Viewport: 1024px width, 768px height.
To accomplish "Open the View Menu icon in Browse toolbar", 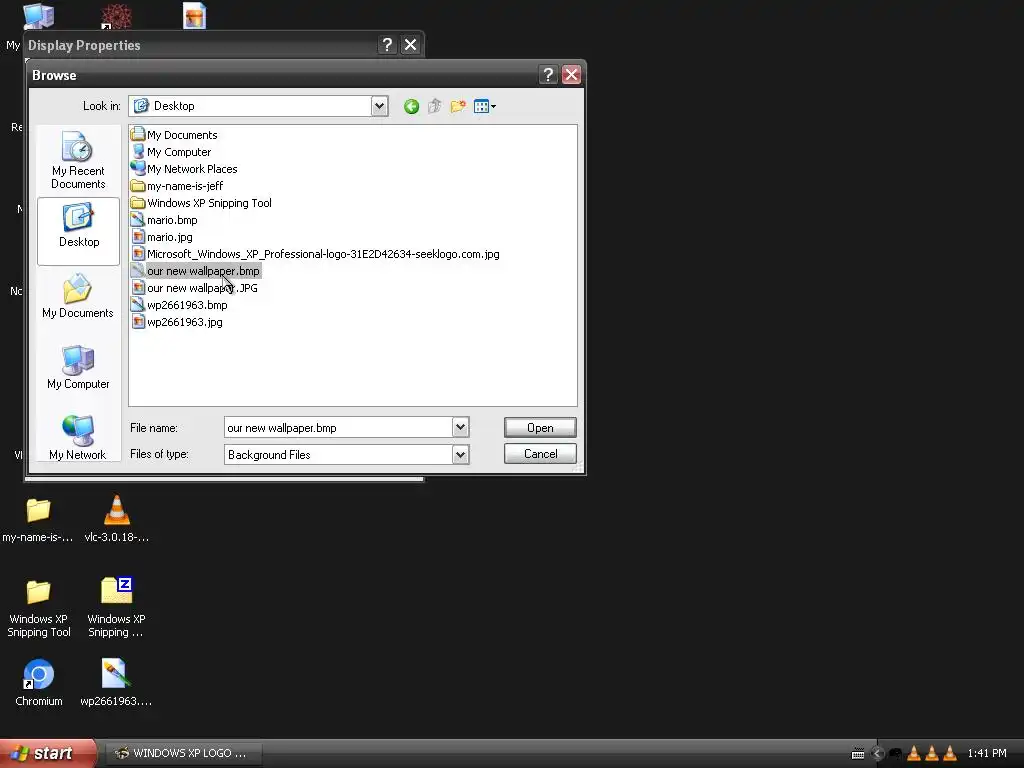I will pos(484,106).
